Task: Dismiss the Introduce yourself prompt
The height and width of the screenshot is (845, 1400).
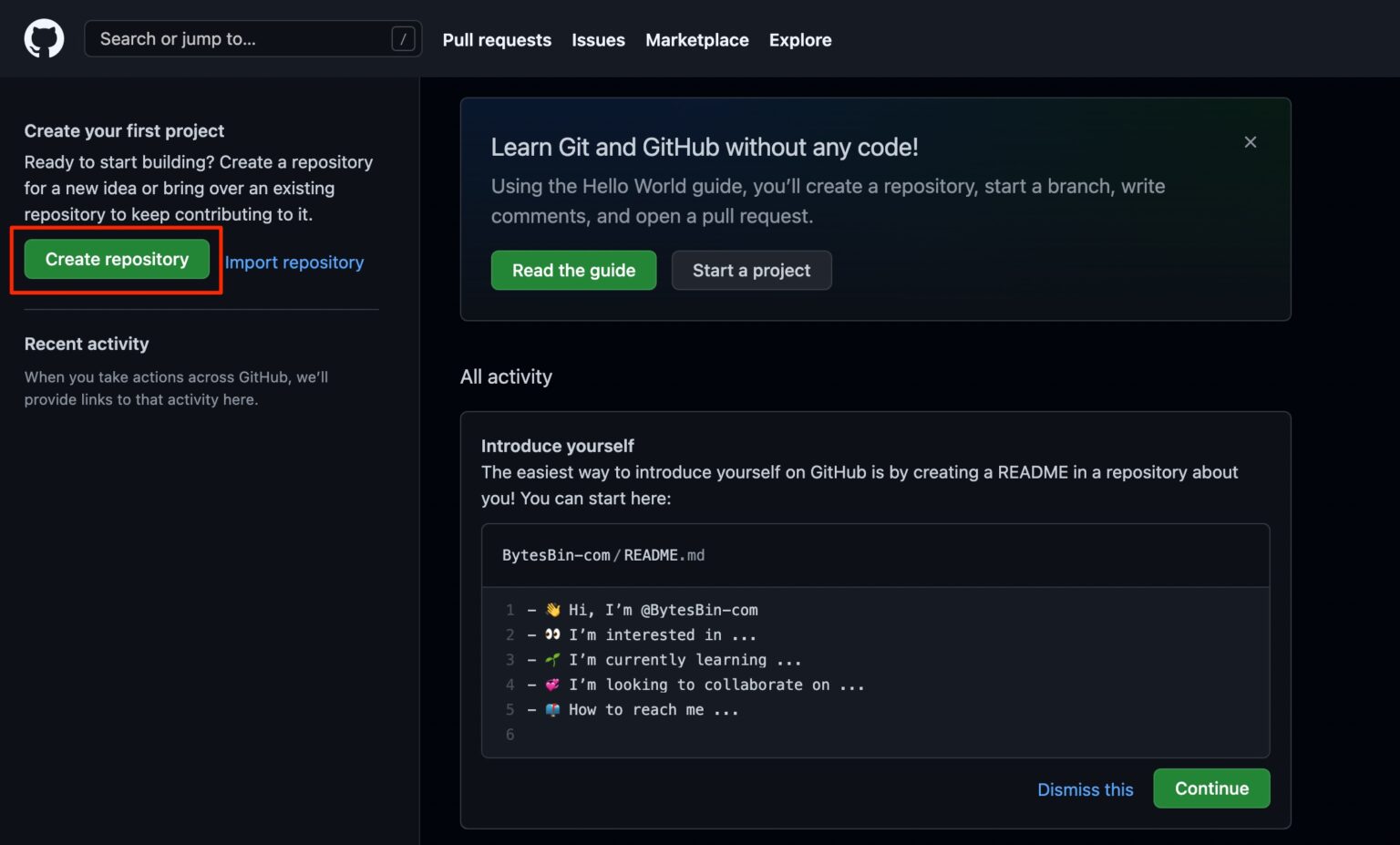Action: click(1086, 789)
